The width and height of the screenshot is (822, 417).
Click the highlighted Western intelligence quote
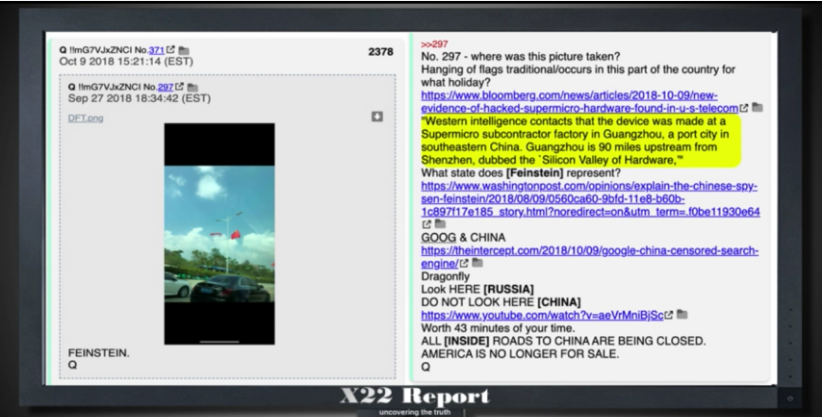580,141
